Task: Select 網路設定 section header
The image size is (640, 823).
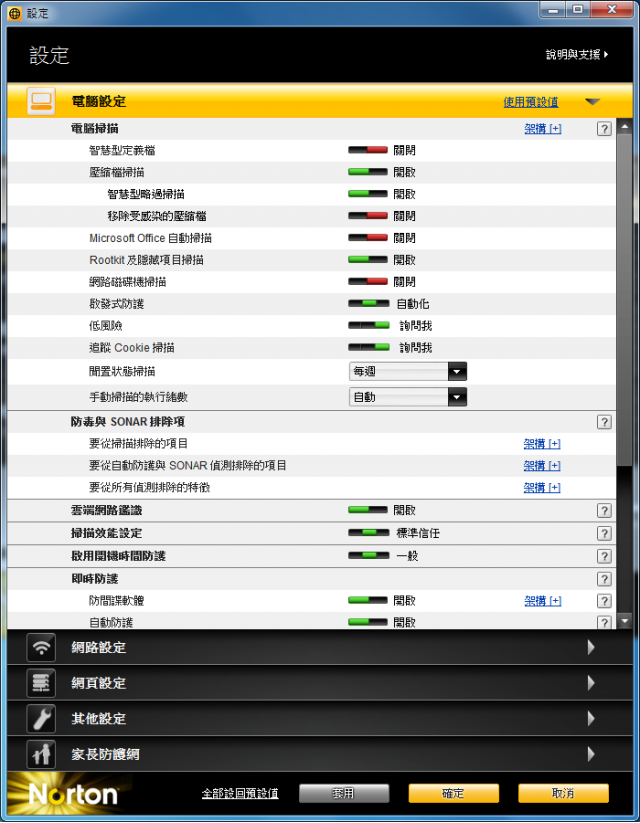Action: click(x=320, y=647)
